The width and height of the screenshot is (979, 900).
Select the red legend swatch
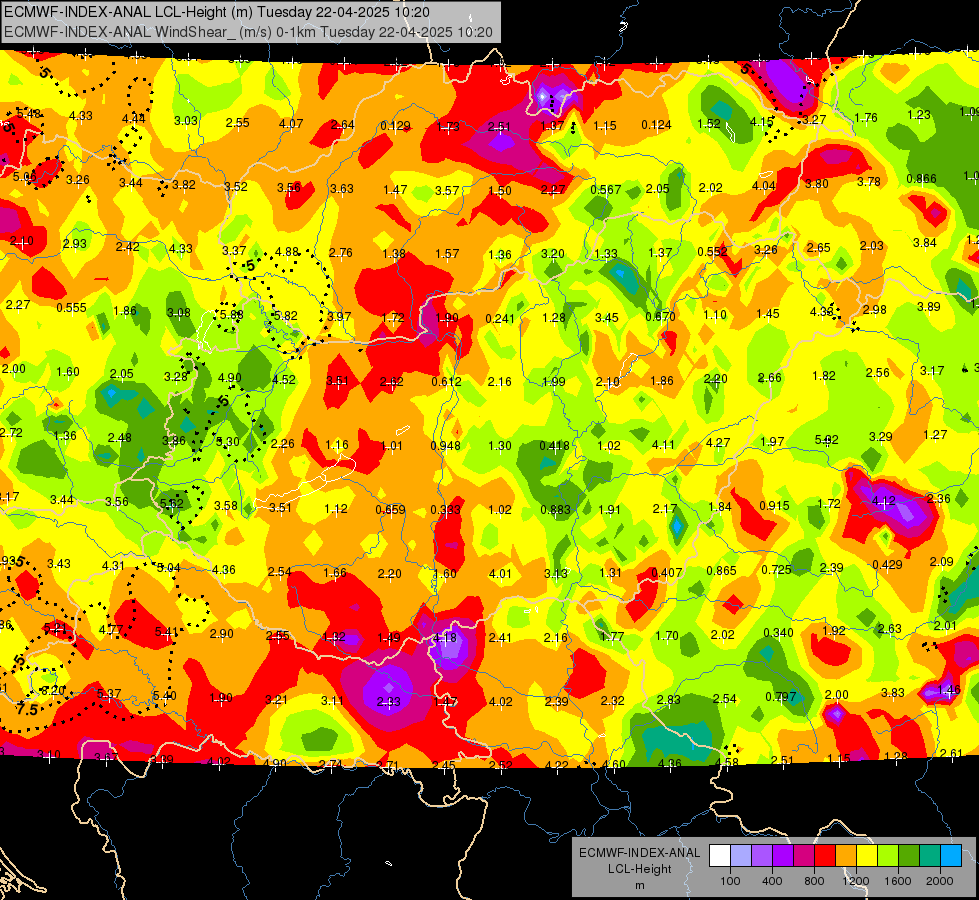pyautogui.click(x=825, y=856)
